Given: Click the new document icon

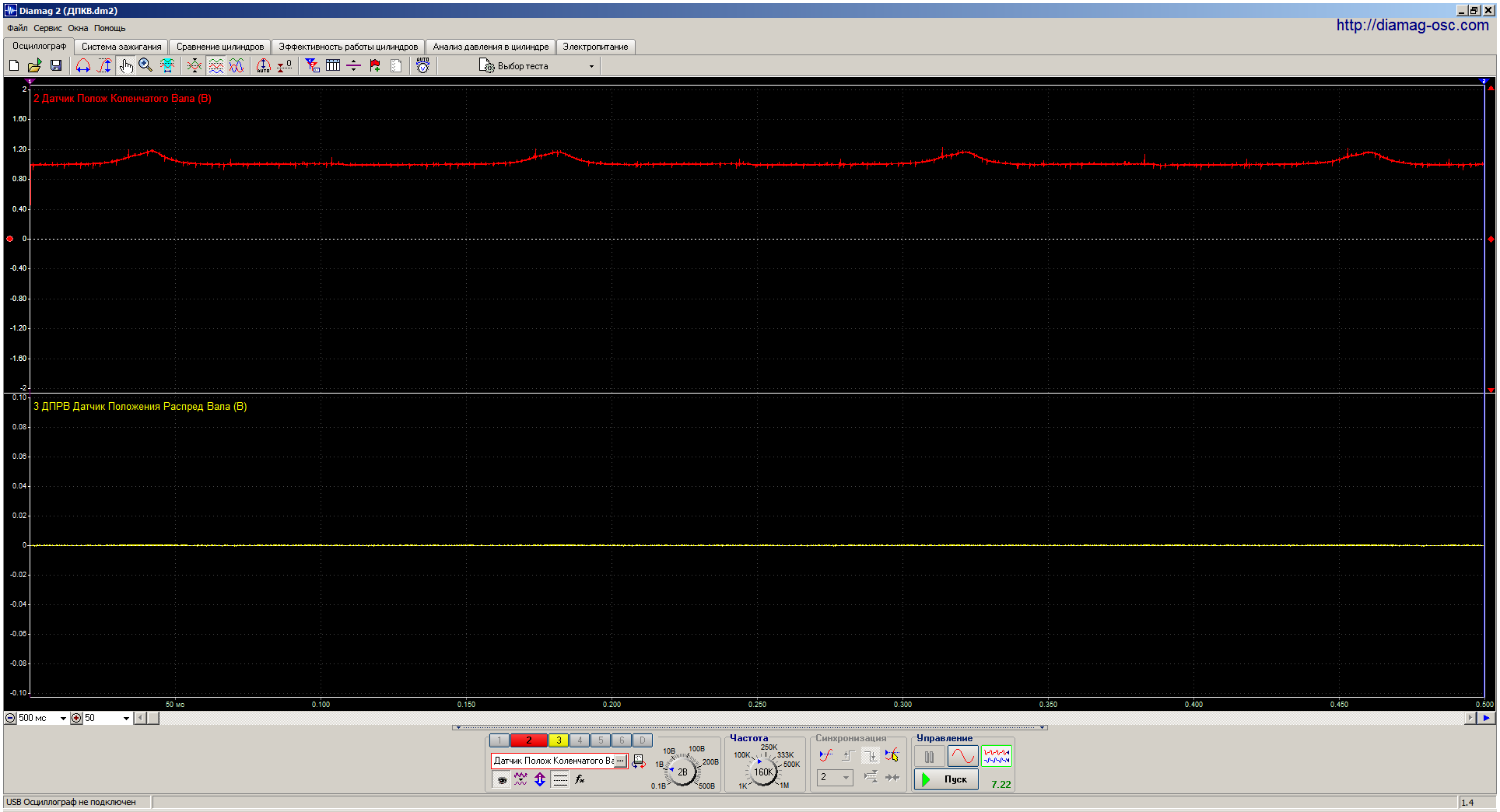Looking at the screenshot, I should pyautogui.click(x=14, y=66).
